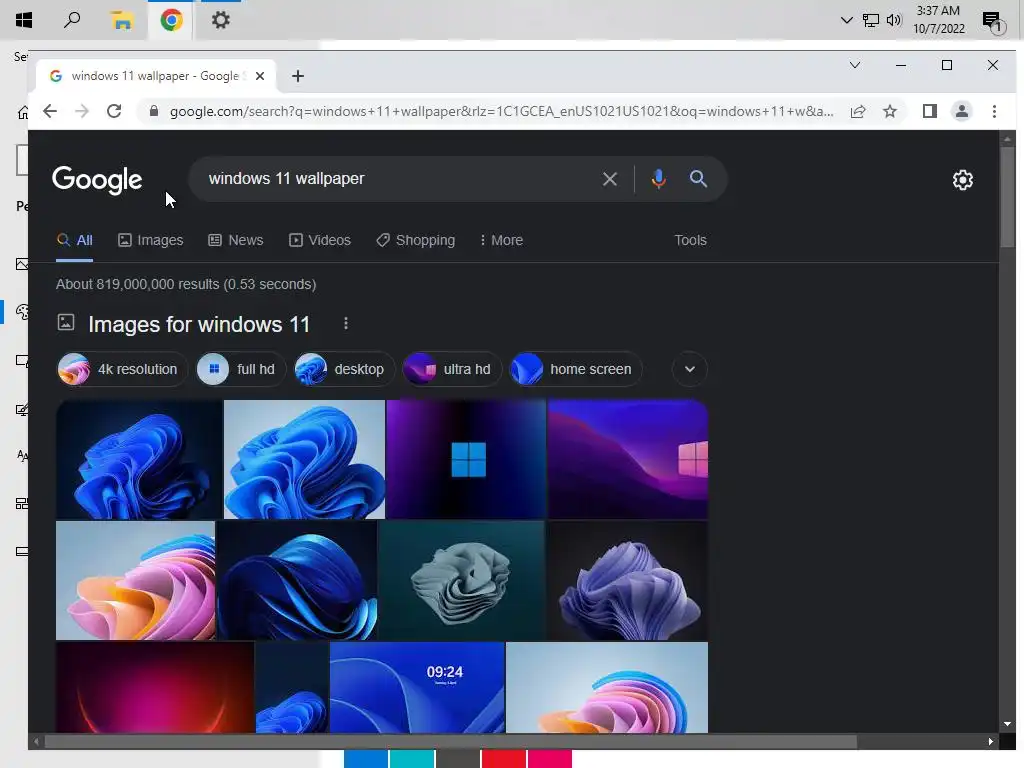The image size is (1024, 768).
Task: Pick the teal accent color swatch in Settings
Action: tap(411, 759)
